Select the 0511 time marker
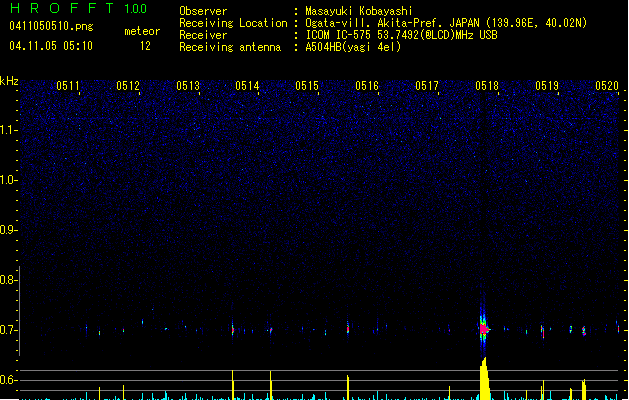The width and height of the screenshot is (629, 400). [x=68, y=87]
